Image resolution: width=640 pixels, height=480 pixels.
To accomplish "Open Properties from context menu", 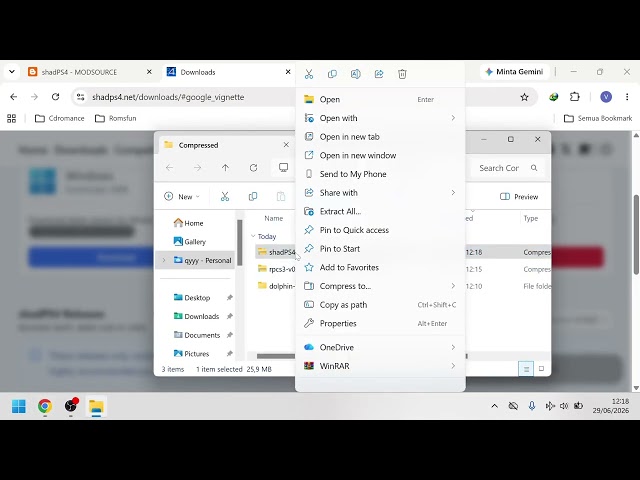I will tap(380, 323).
